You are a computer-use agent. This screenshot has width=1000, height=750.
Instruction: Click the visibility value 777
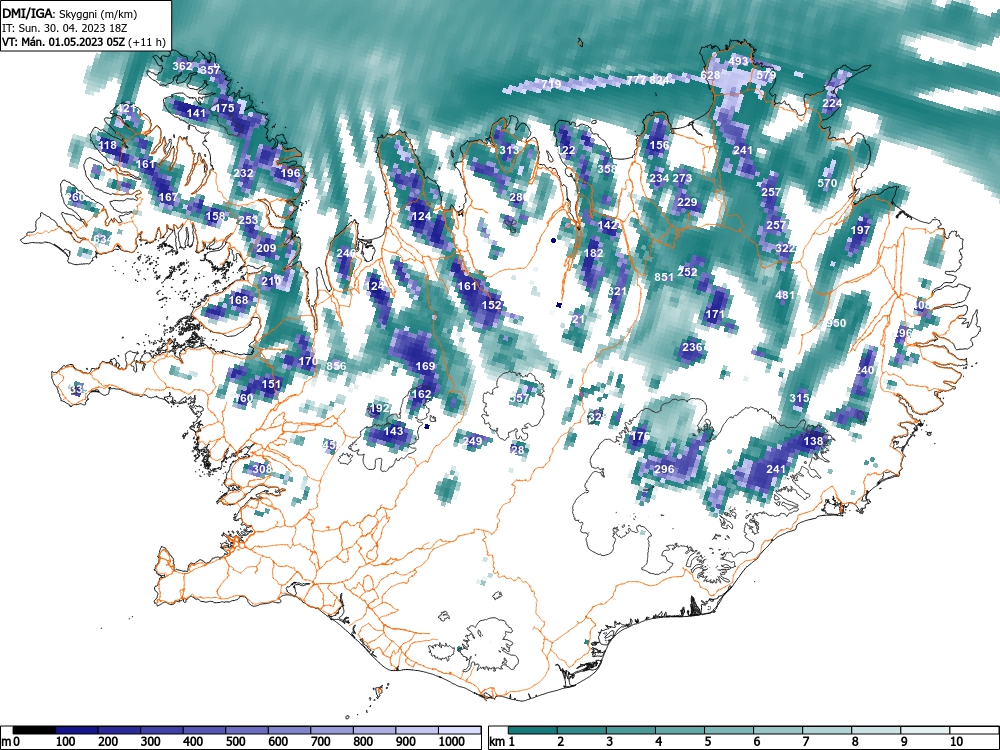(636, 80)
